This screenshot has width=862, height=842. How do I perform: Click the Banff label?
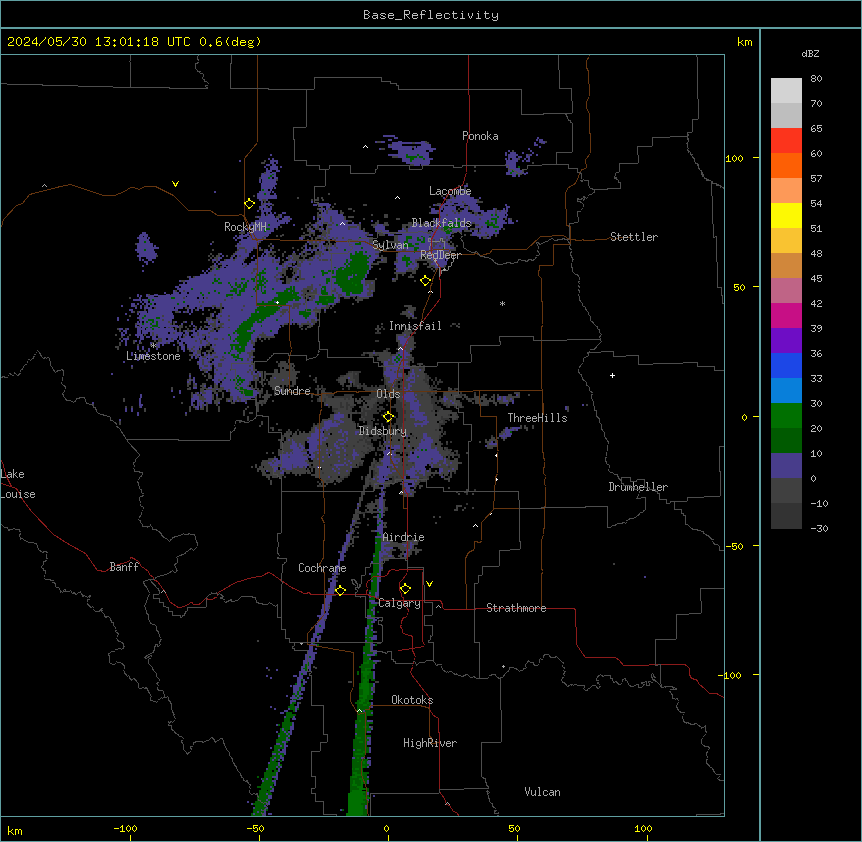coord(124,567)
